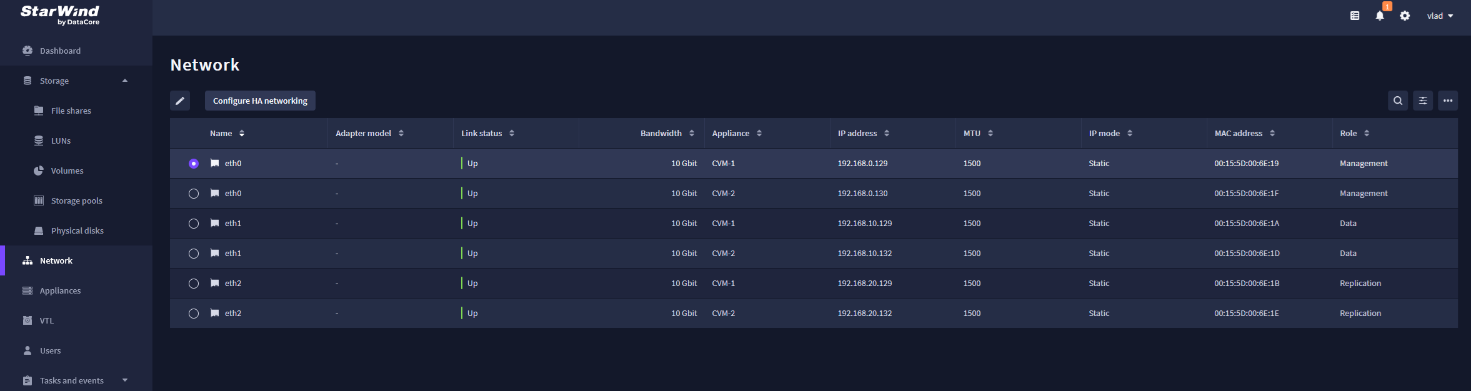Click Management role in CVM-1 row
The height and width of the screenshot is (391, 1471).
pyautogui.click(x=1364, y=163)
